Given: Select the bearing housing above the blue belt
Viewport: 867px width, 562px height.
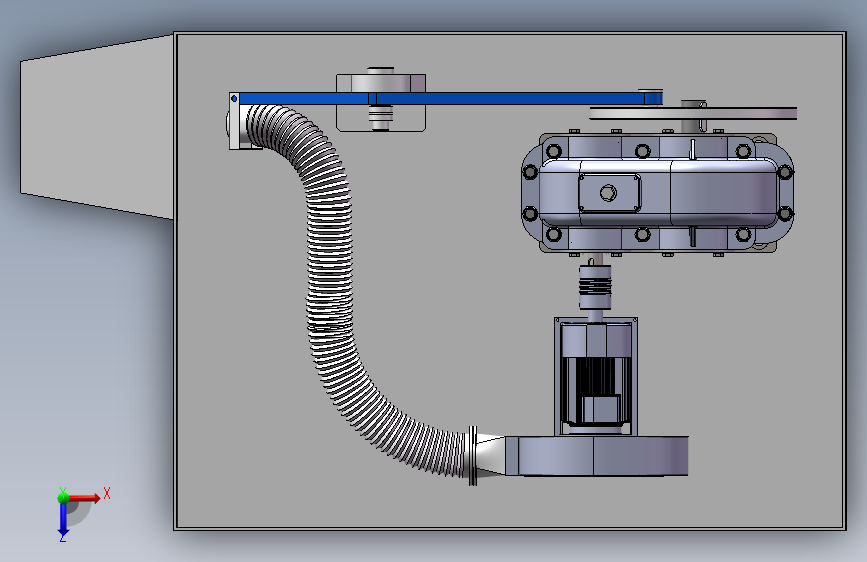Looking at the screenshot, I should click(381, 82).
